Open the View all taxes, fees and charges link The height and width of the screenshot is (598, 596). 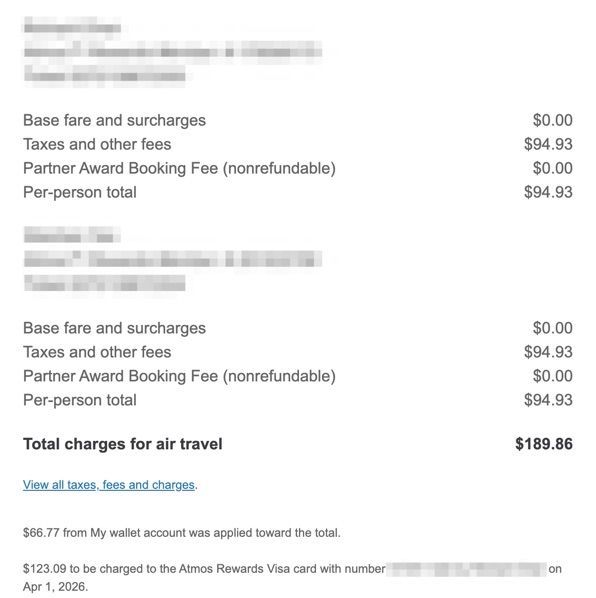pyautogui.click(x=109, y=485)
